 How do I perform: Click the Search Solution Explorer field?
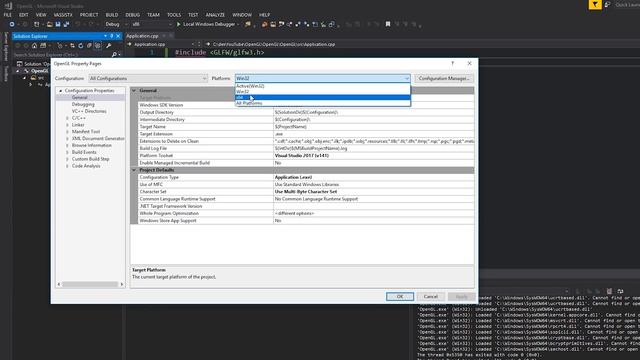pos(62,55)
